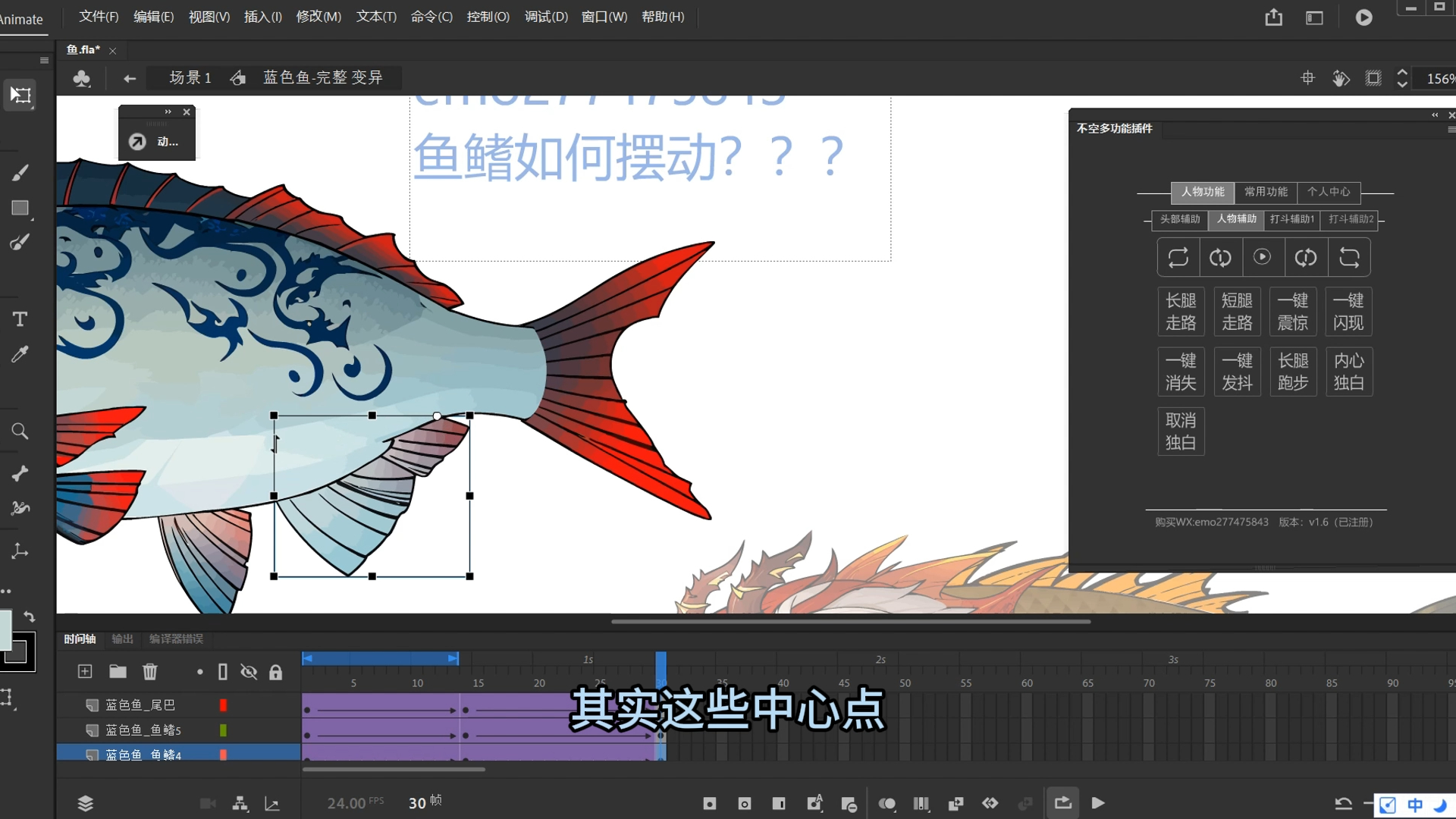Open the 文件(F) menu

pos(99,17)
